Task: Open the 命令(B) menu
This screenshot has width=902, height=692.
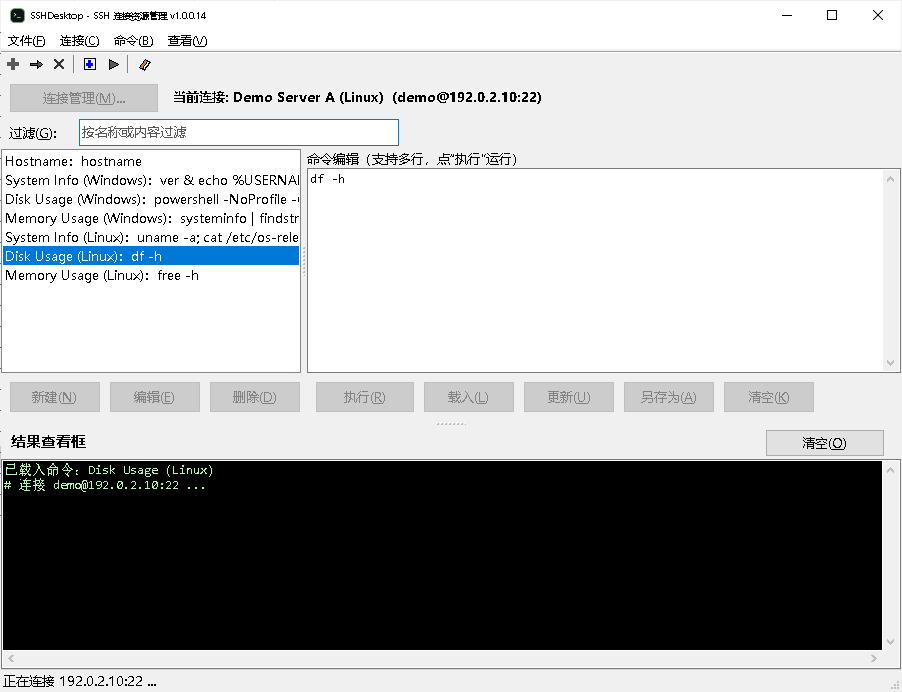Action: click(x=133, y=41)
